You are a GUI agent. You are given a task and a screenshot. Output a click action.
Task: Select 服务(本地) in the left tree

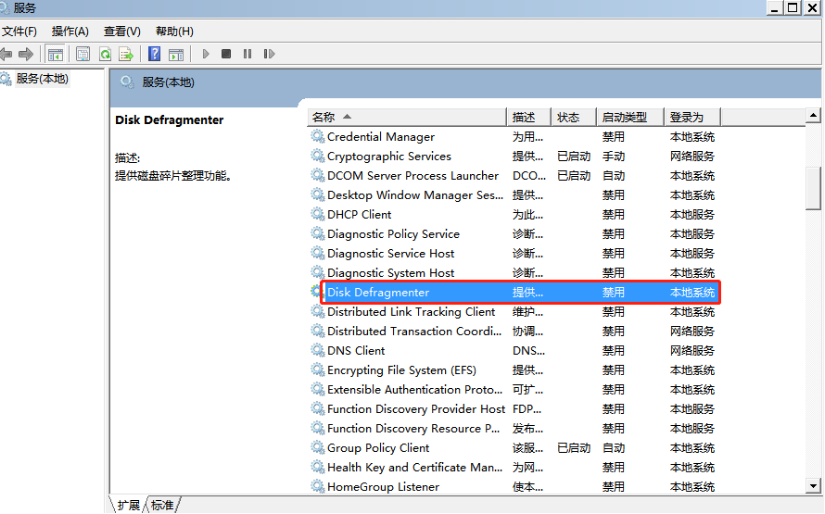(x=42, y=79)
